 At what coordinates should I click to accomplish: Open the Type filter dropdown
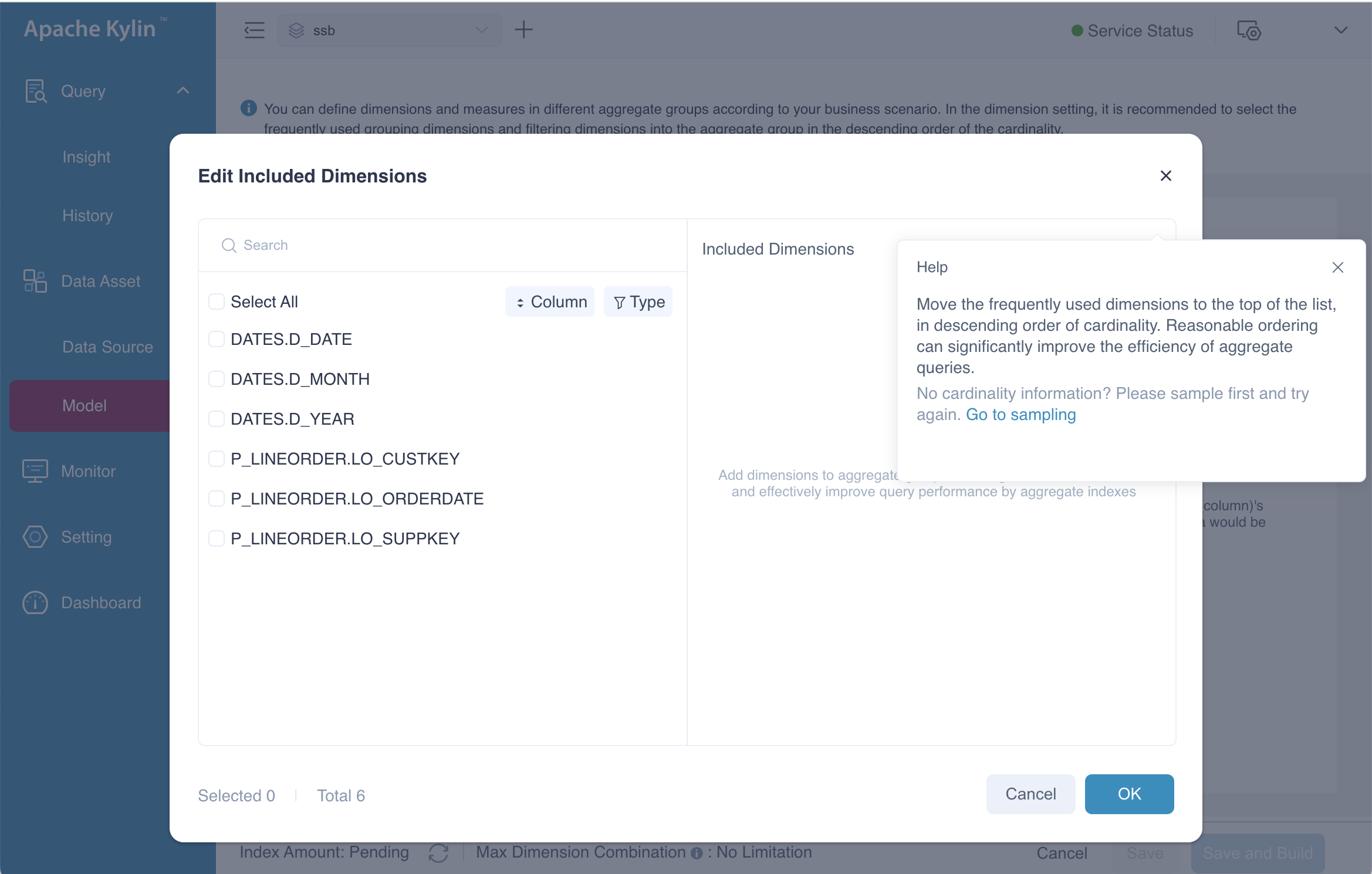(x=638, y=302)
